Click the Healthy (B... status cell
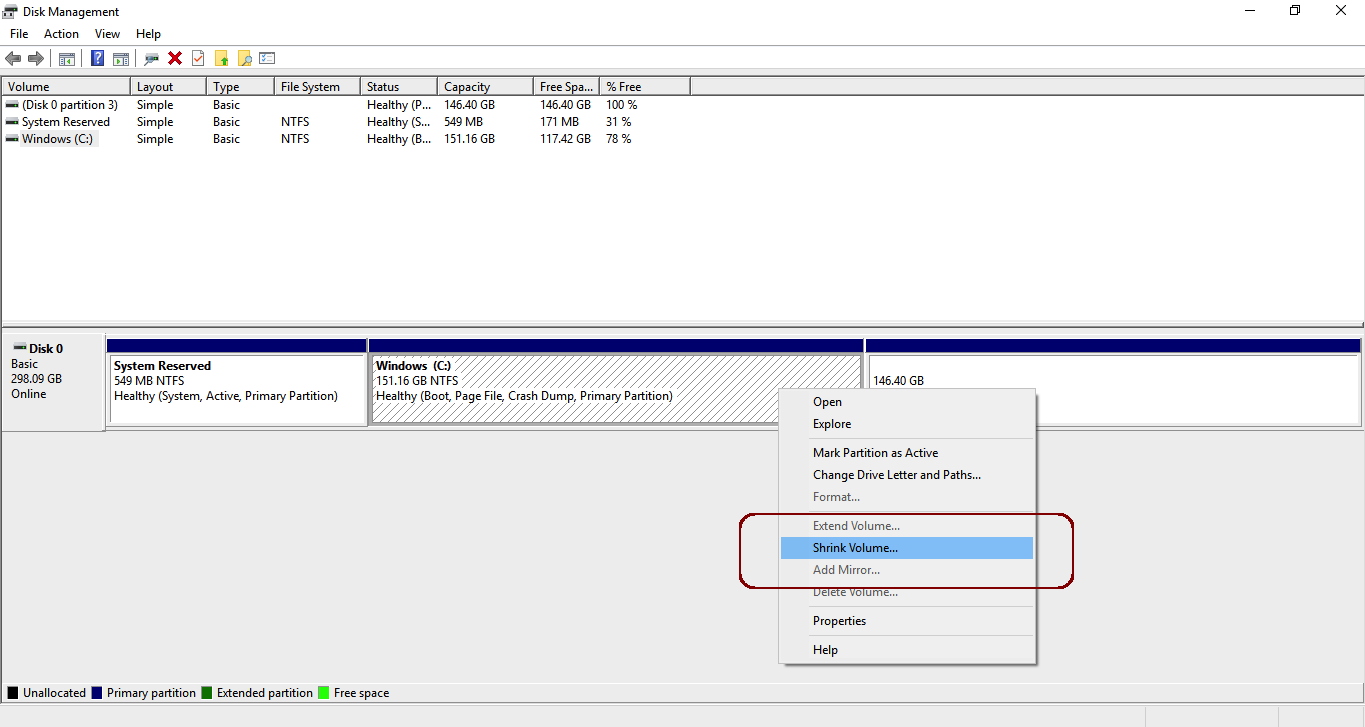1365x727 pixels. [400, 139]
